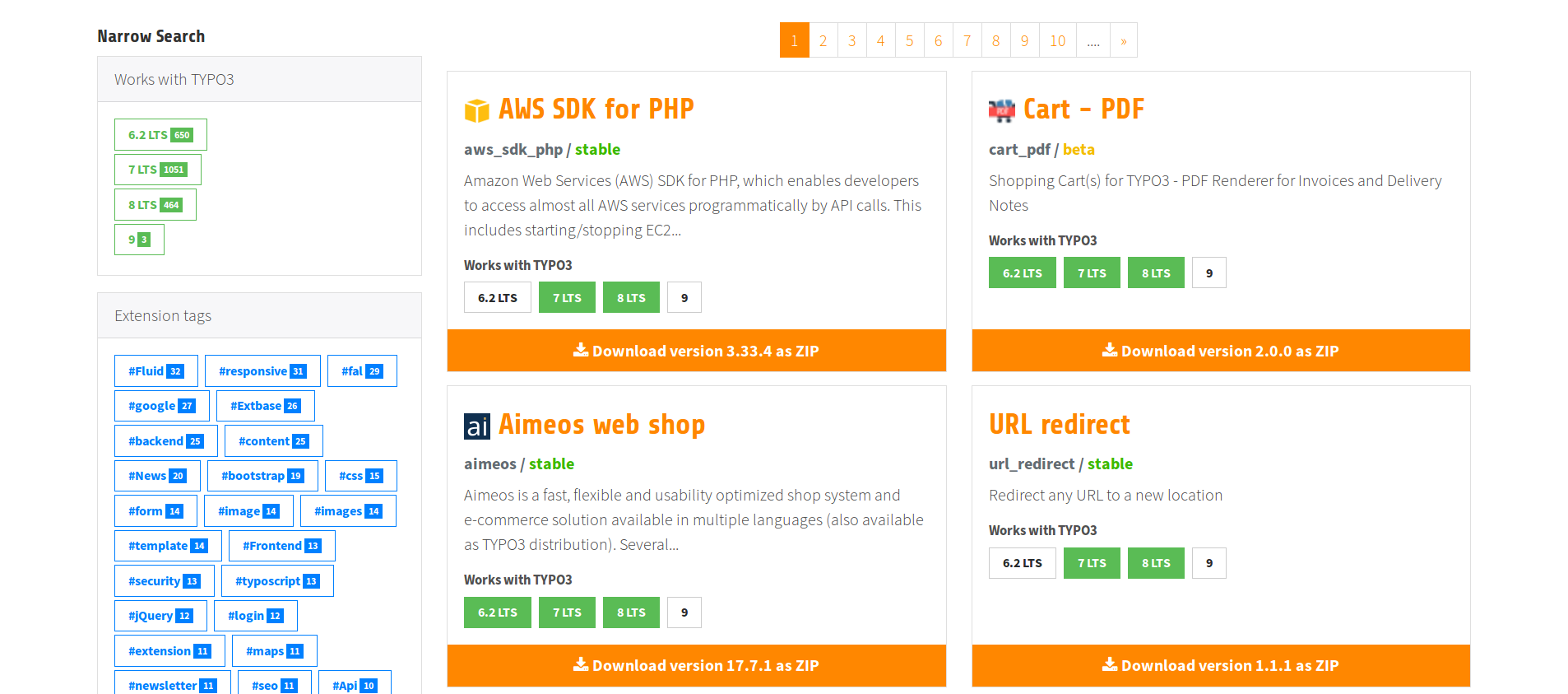Go to next pages with » arrow
This screenshot has height=694, width=1568.
pyautogui.click(x=1123, y=40)
